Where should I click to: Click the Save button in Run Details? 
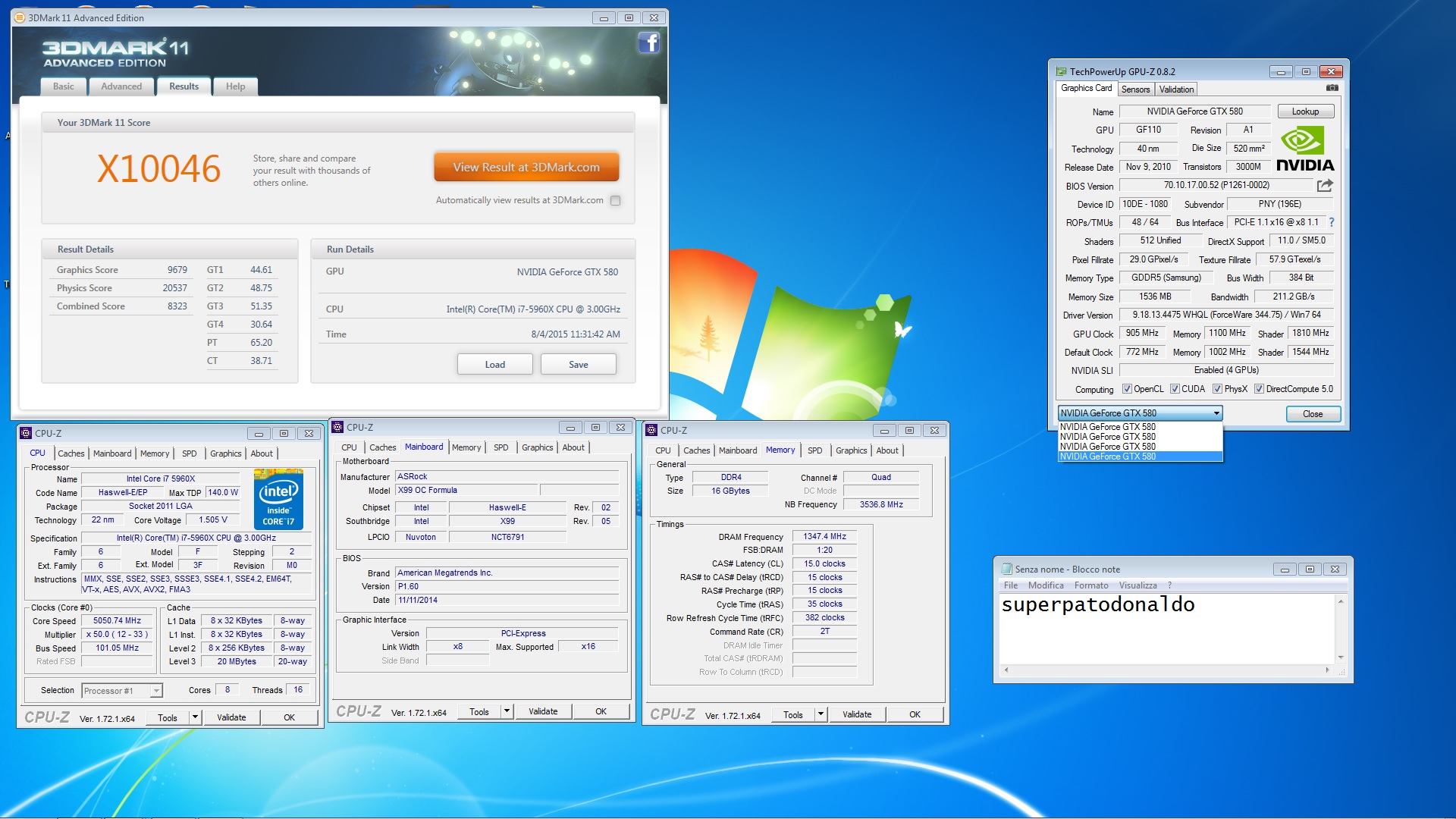(x=579, y=365)
